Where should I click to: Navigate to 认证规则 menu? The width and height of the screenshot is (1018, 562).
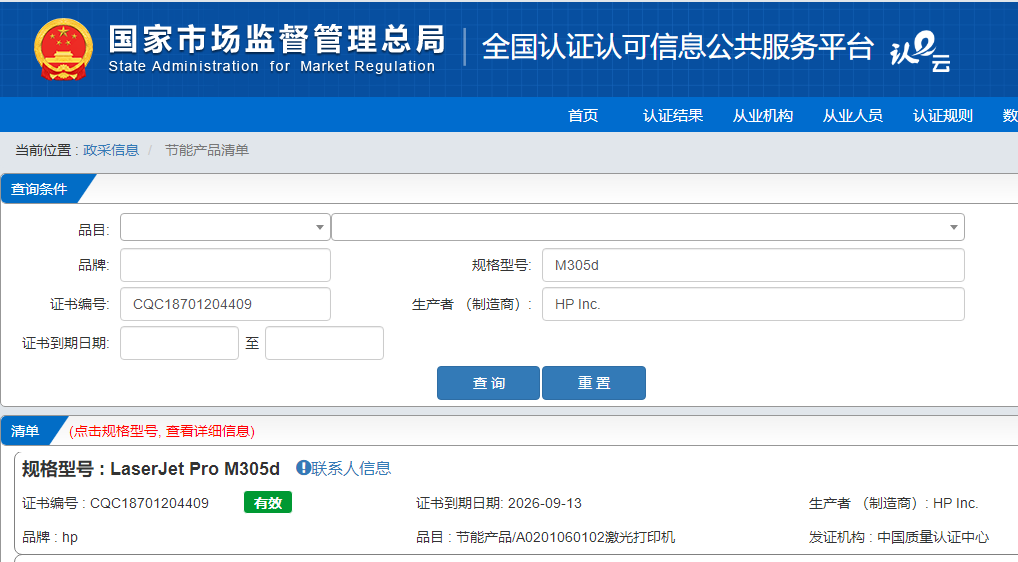point(943,116)
